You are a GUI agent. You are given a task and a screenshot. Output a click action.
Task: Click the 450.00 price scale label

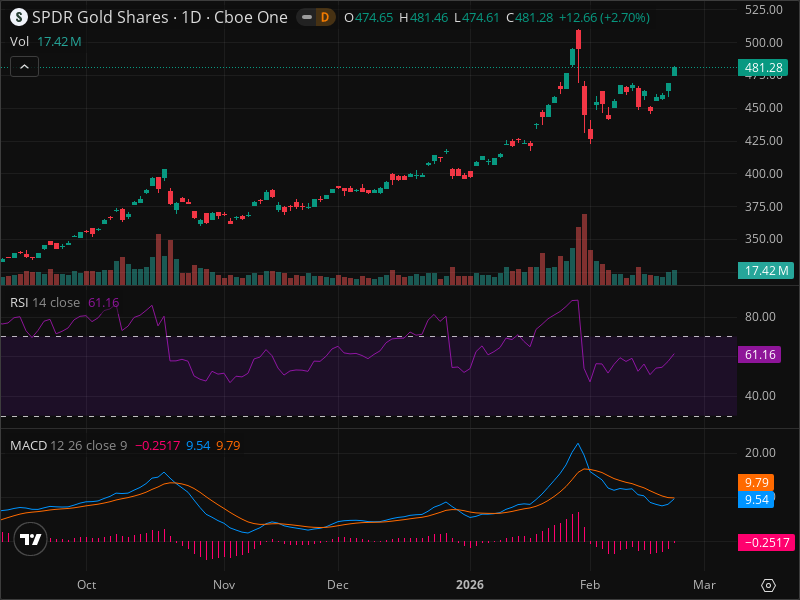click(x=763, y=108)
